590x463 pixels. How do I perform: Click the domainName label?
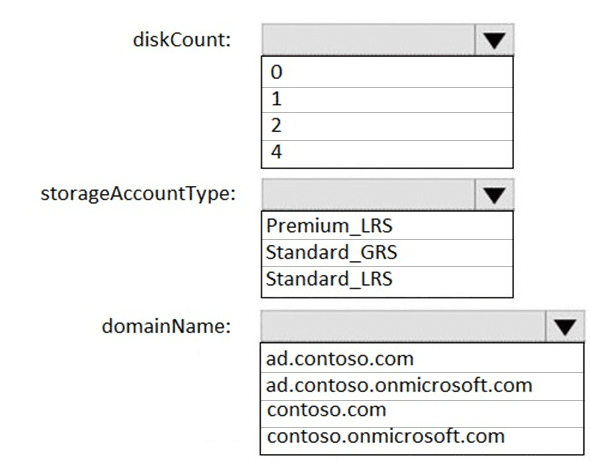point(166,326)
